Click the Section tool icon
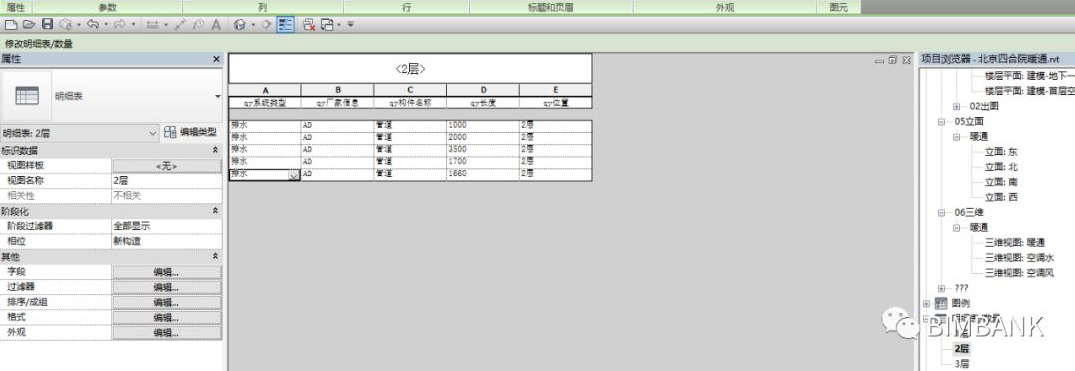Image resolution: width=1075 pixels, height=371 pixels. 267,25
